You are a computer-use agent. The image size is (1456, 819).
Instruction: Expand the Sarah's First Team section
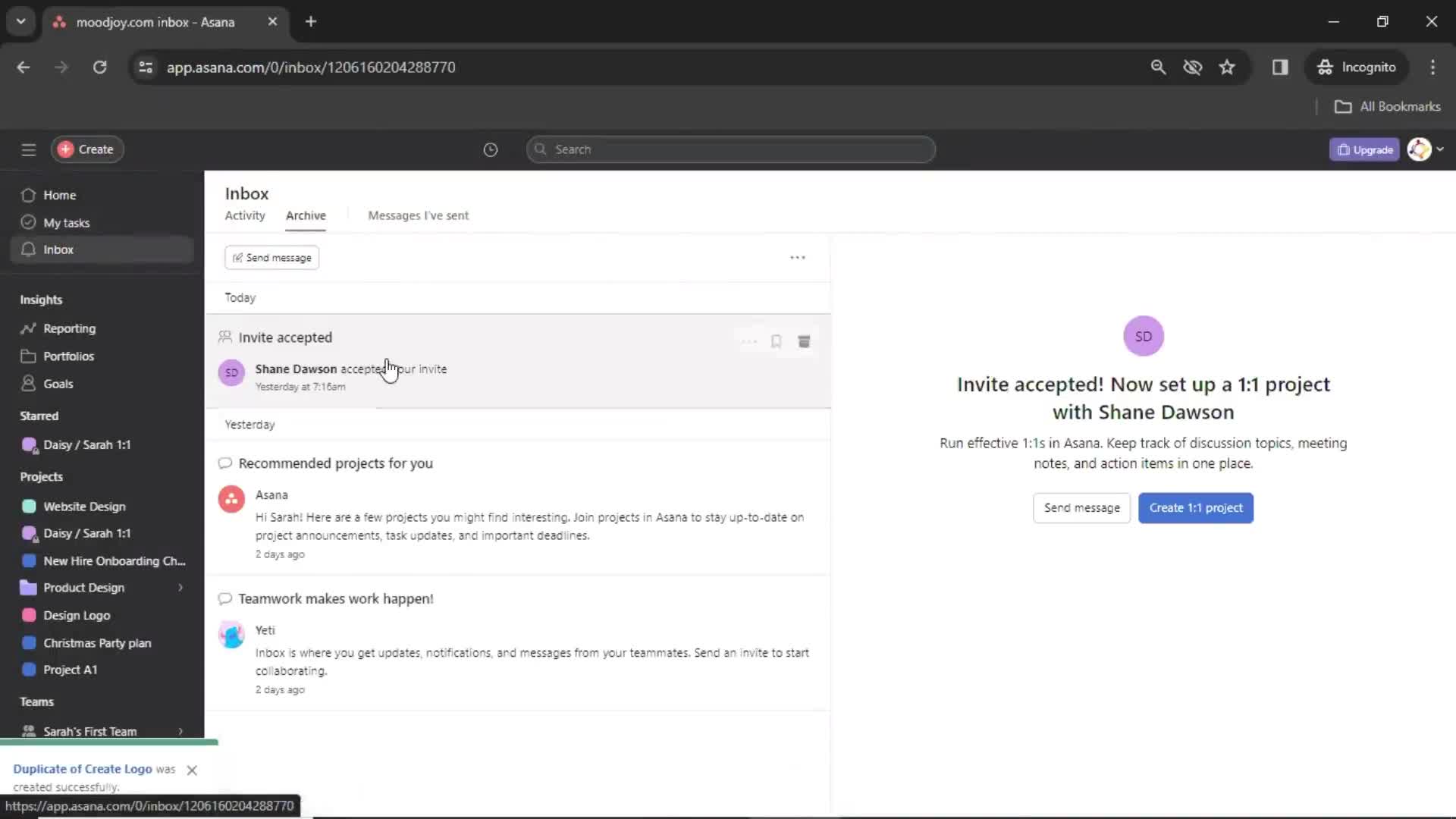click(181, 731)
